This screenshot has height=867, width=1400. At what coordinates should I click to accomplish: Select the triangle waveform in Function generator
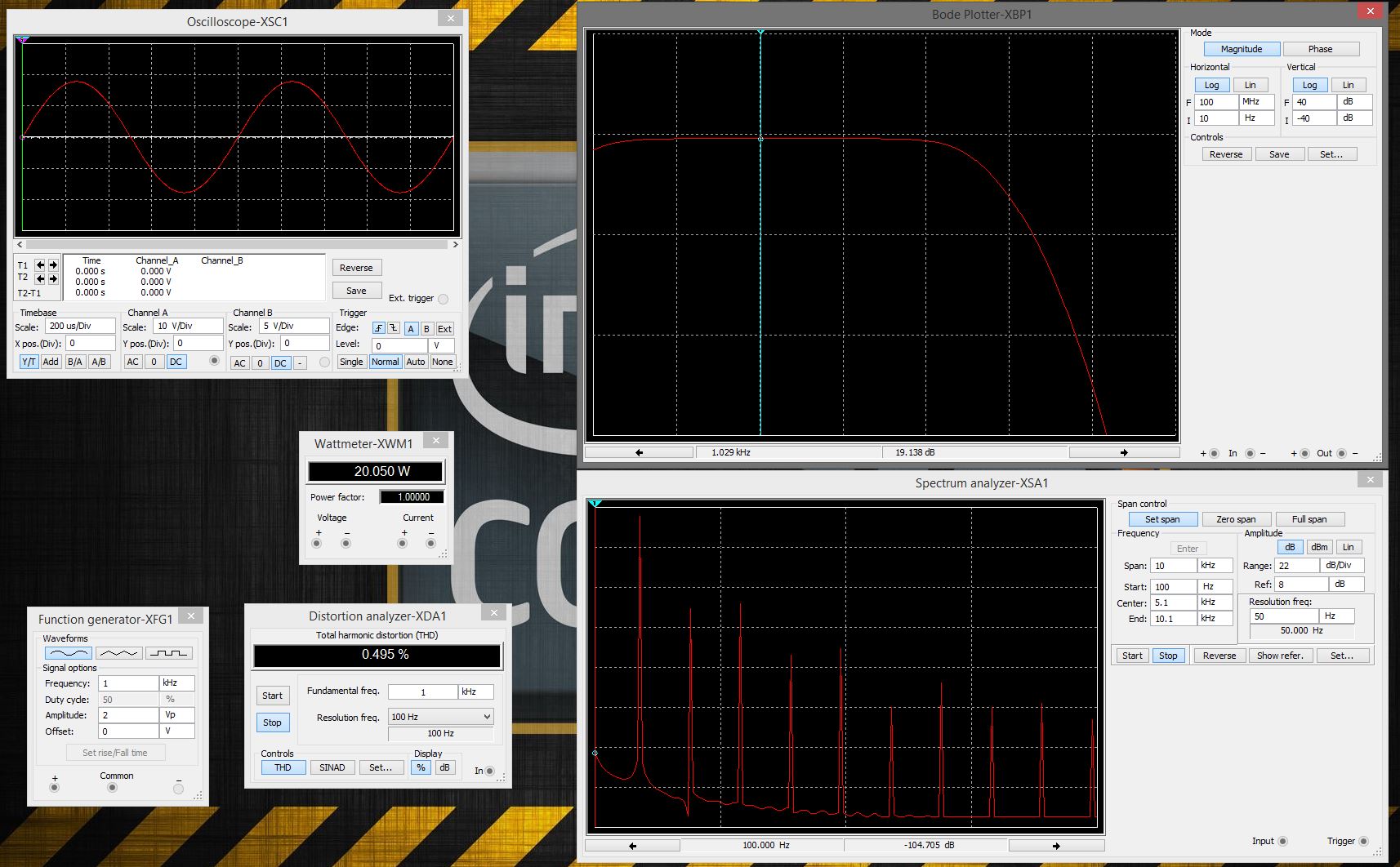(118, 653)
